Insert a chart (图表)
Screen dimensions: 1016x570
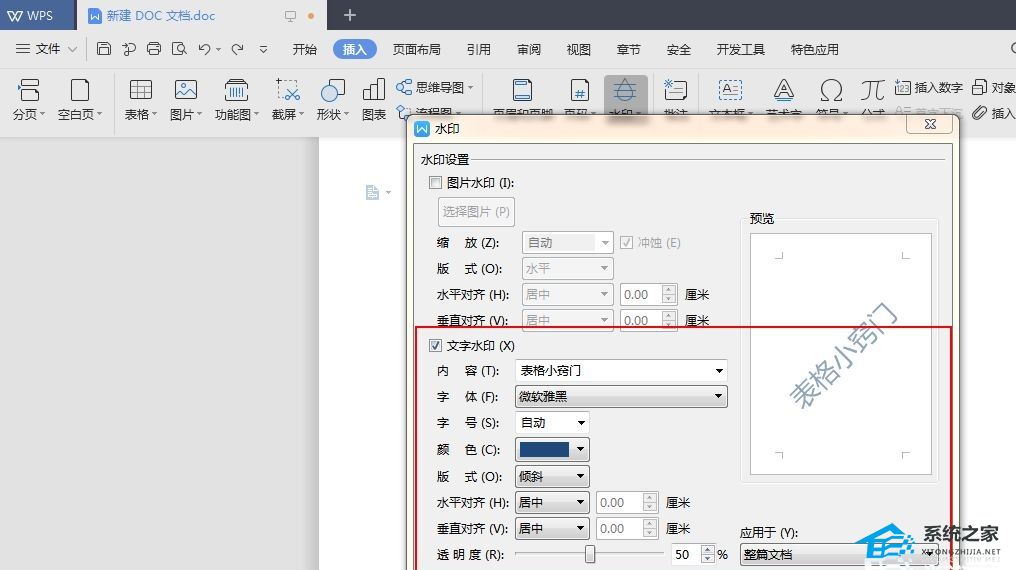[x=374, y=99]
